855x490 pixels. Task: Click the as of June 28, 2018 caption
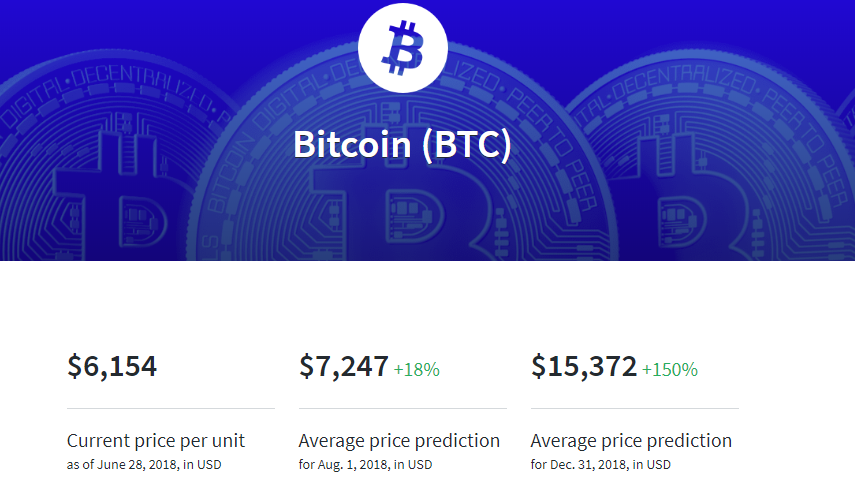(x=144, y=464)
